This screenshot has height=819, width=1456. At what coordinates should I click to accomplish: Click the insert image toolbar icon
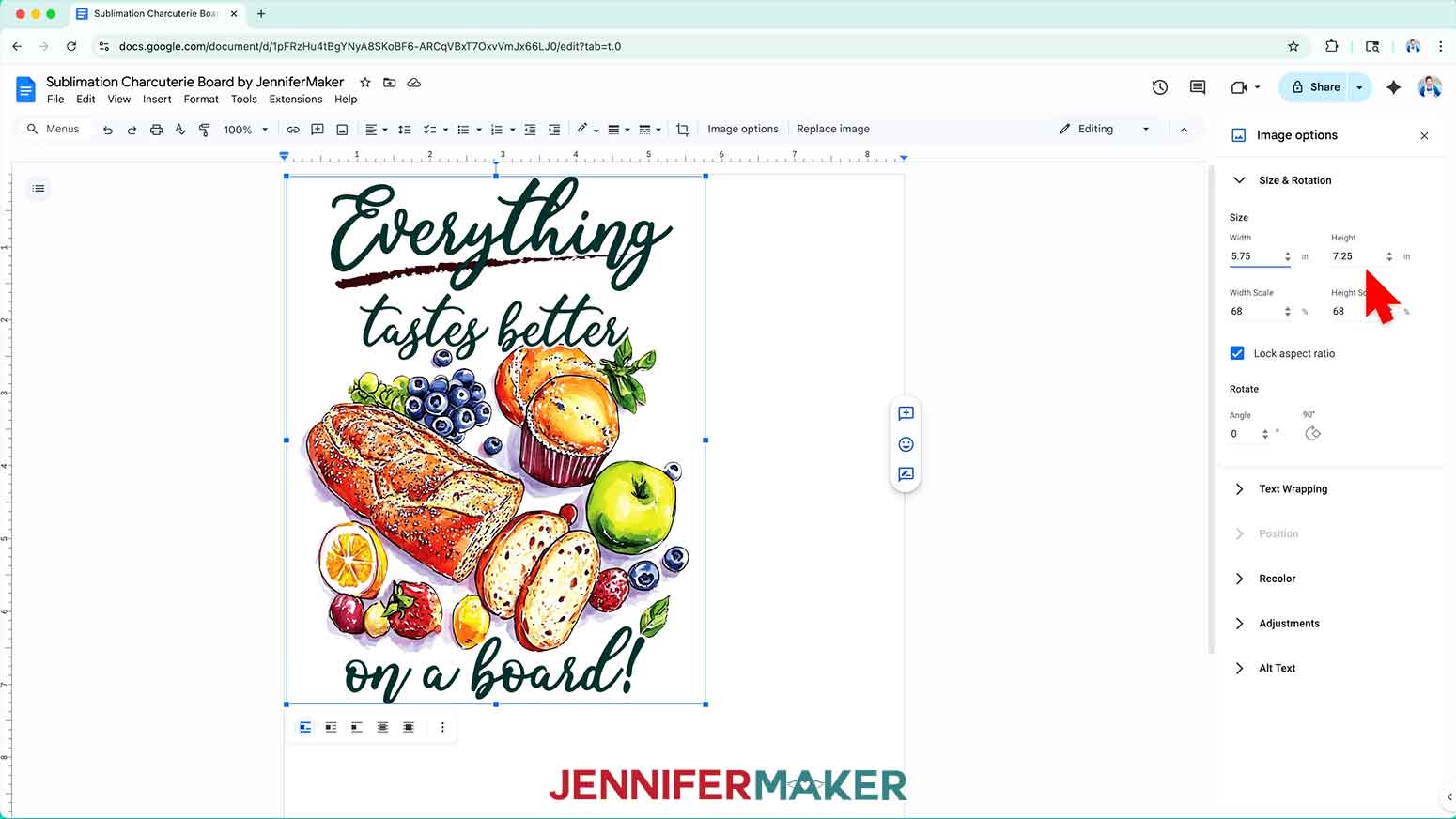(x=342, y=130)
